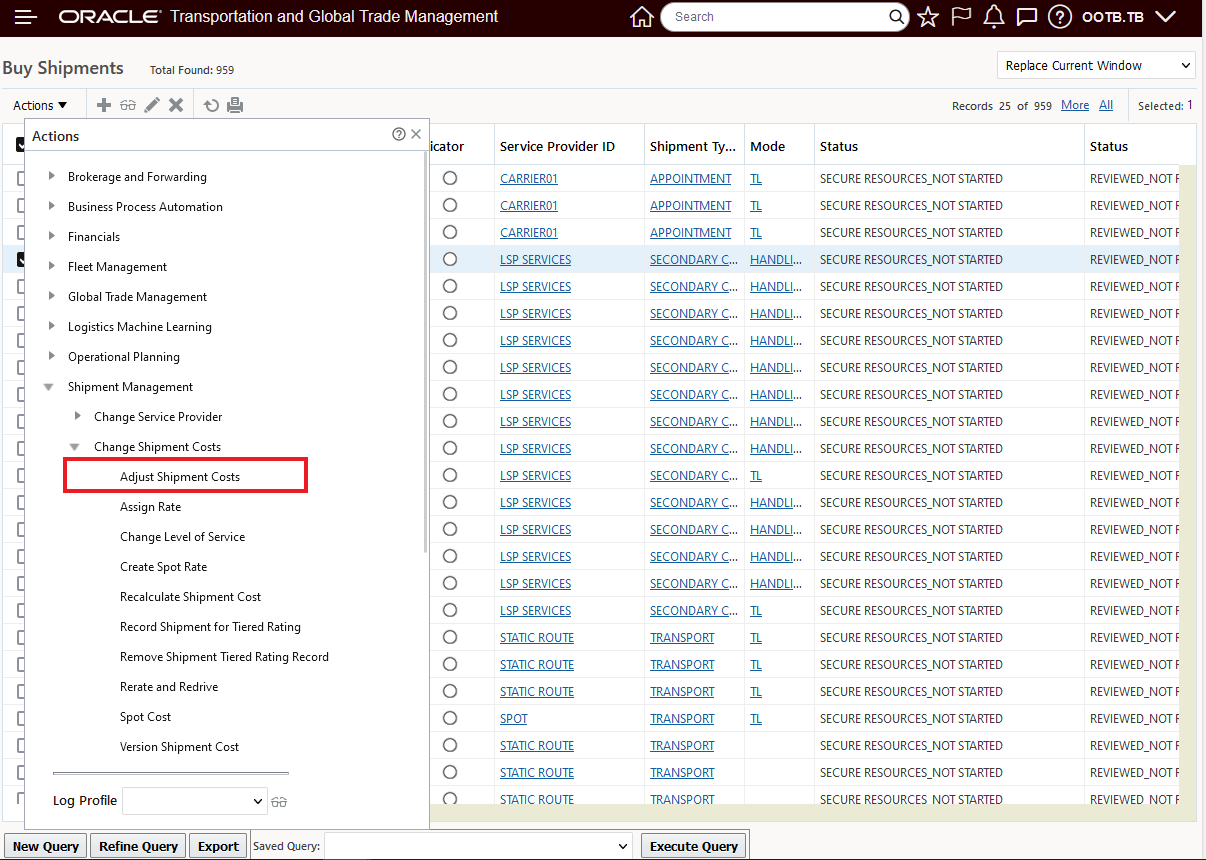Select Assign Rate action
The width and height of the screenshot is (1206, 860).
click(x=151, y=506)
